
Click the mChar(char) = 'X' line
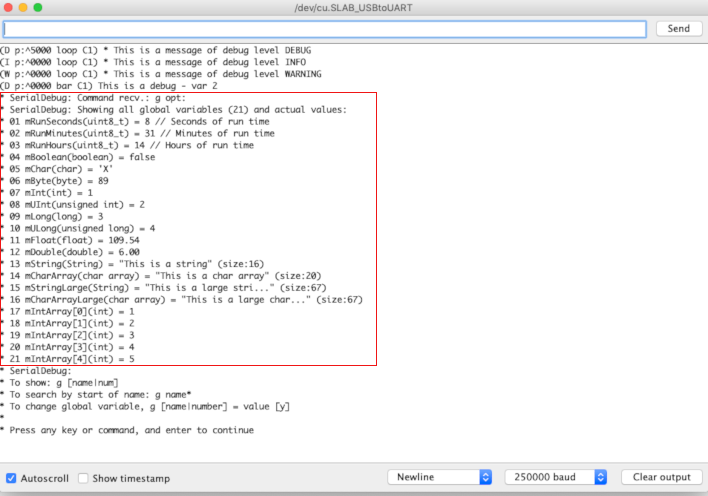pos(67,170)
